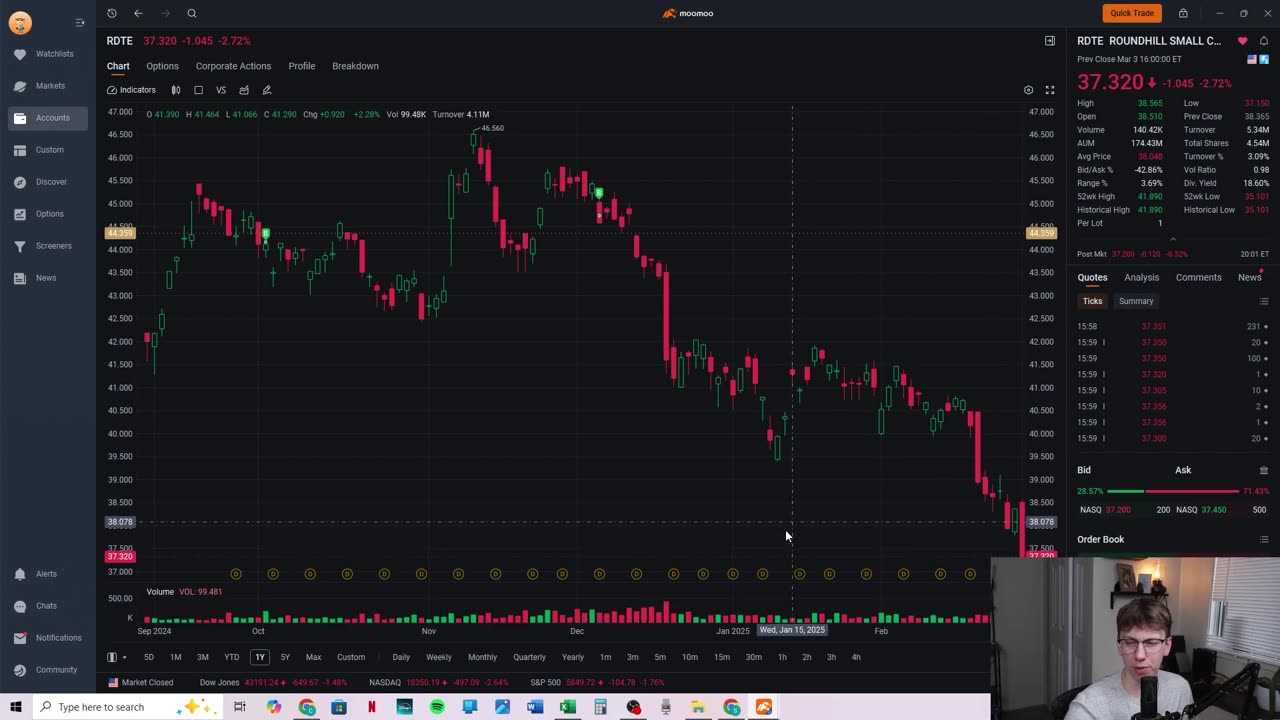This screenshot has height=720, width=1280.
Task: Open the chart settings gear
Action: (x=1028, y=90)
